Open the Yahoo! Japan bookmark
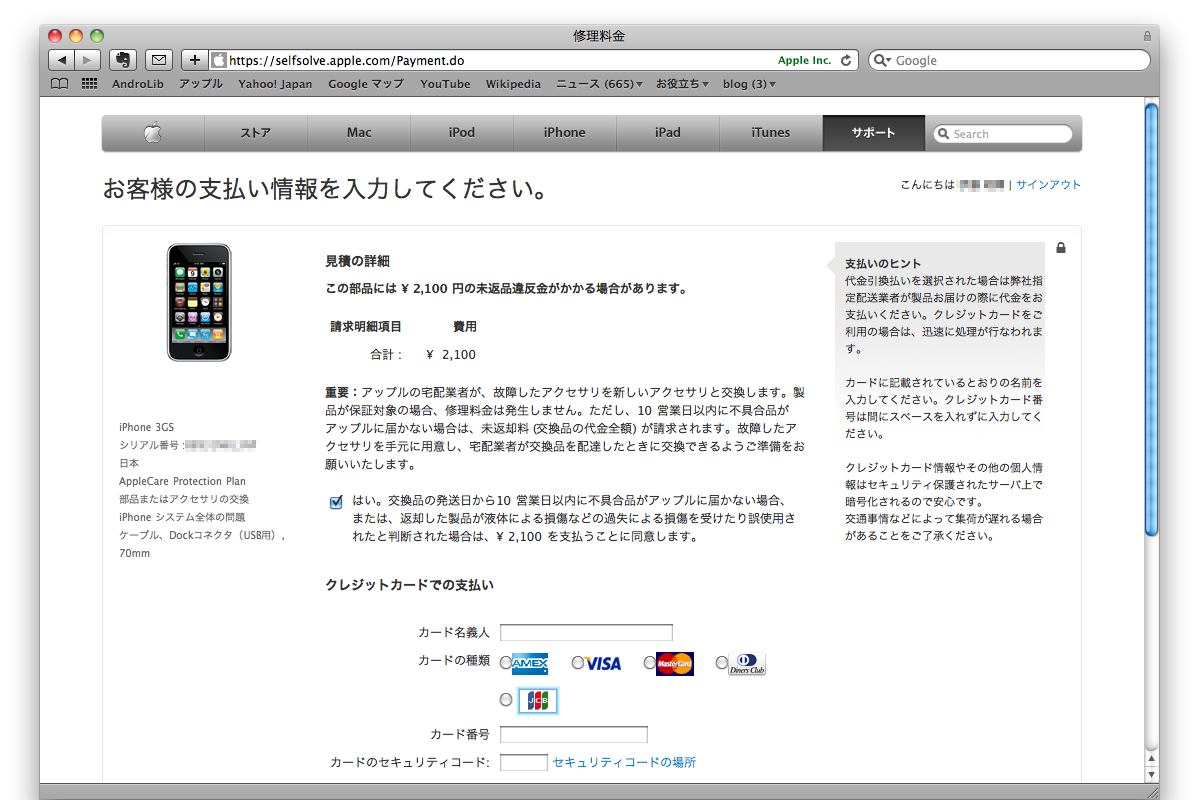The width and height of the screenshot is (1199, 800). pos(275,84)
